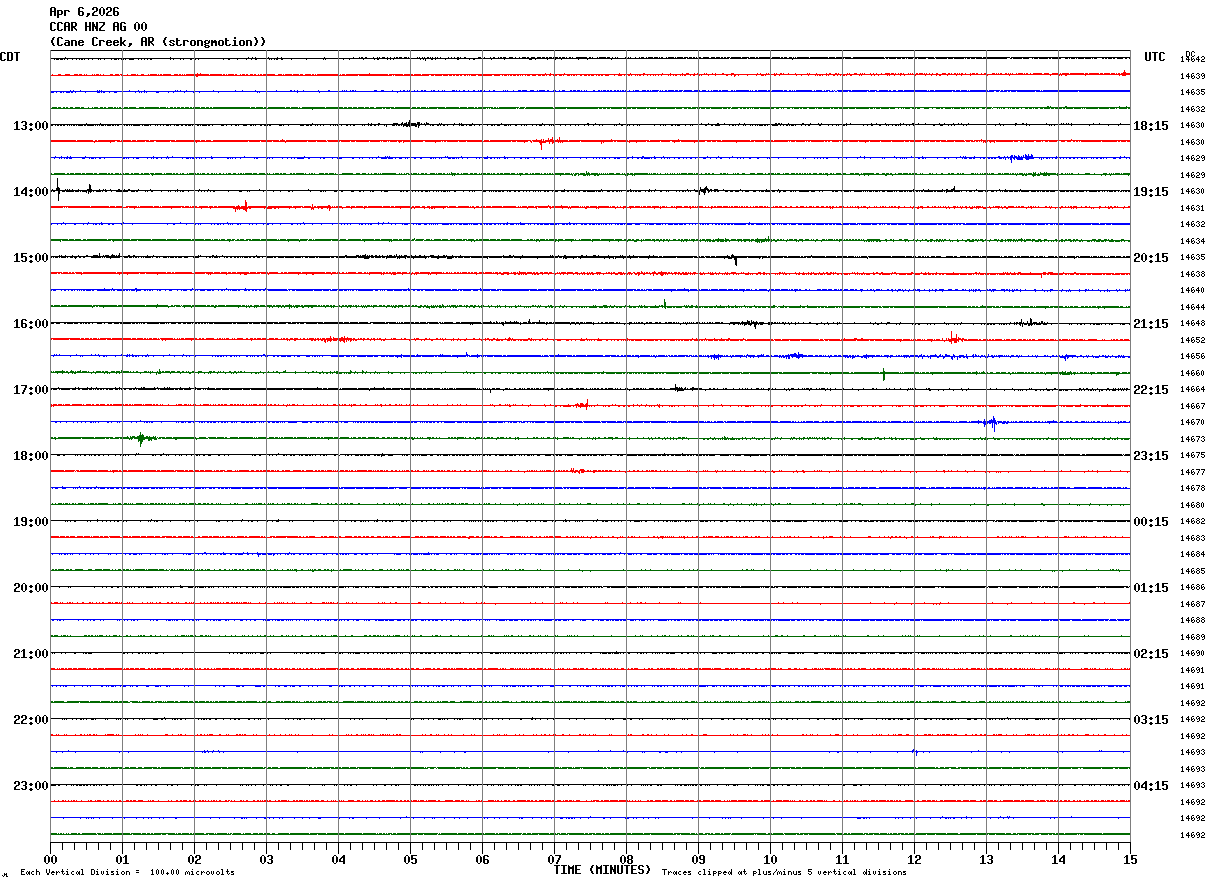Click the 'CDT' time zone label
The height and width of the screenshot is (886, 1210).
pyautogui.click(x=10, y=57)
